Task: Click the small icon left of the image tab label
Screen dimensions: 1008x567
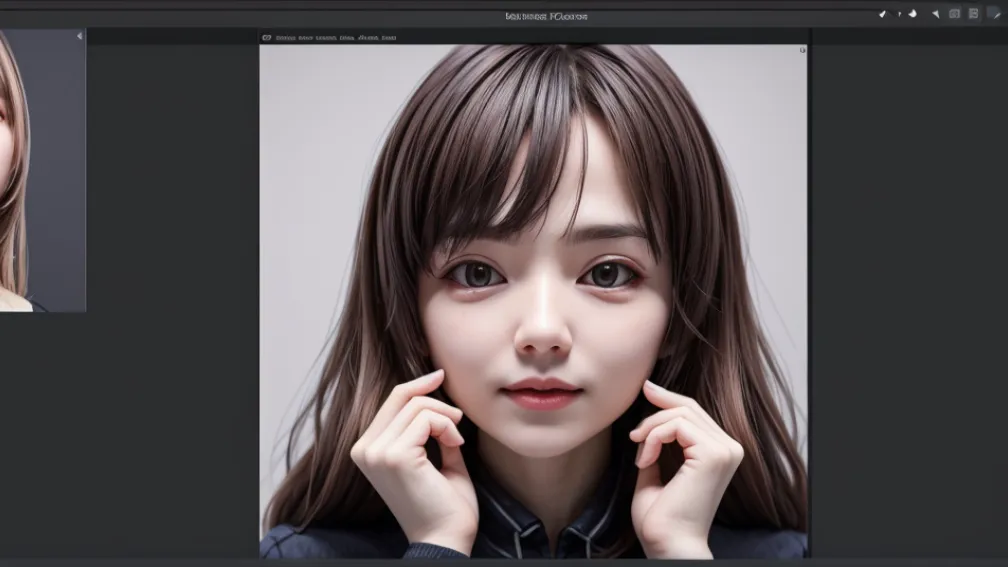Action: click(267, 38)
